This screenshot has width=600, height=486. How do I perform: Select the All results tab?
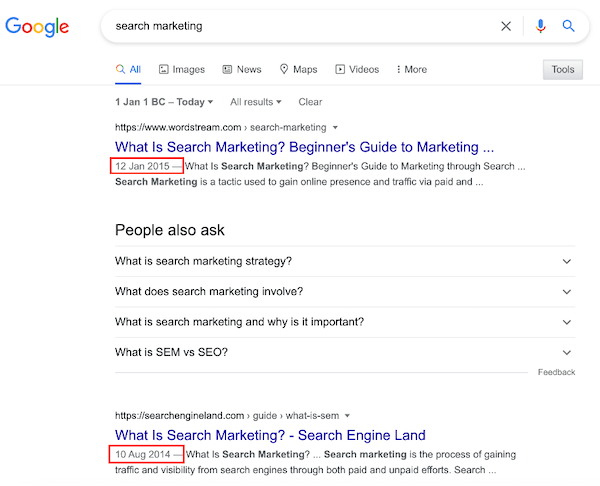[128, 69]
